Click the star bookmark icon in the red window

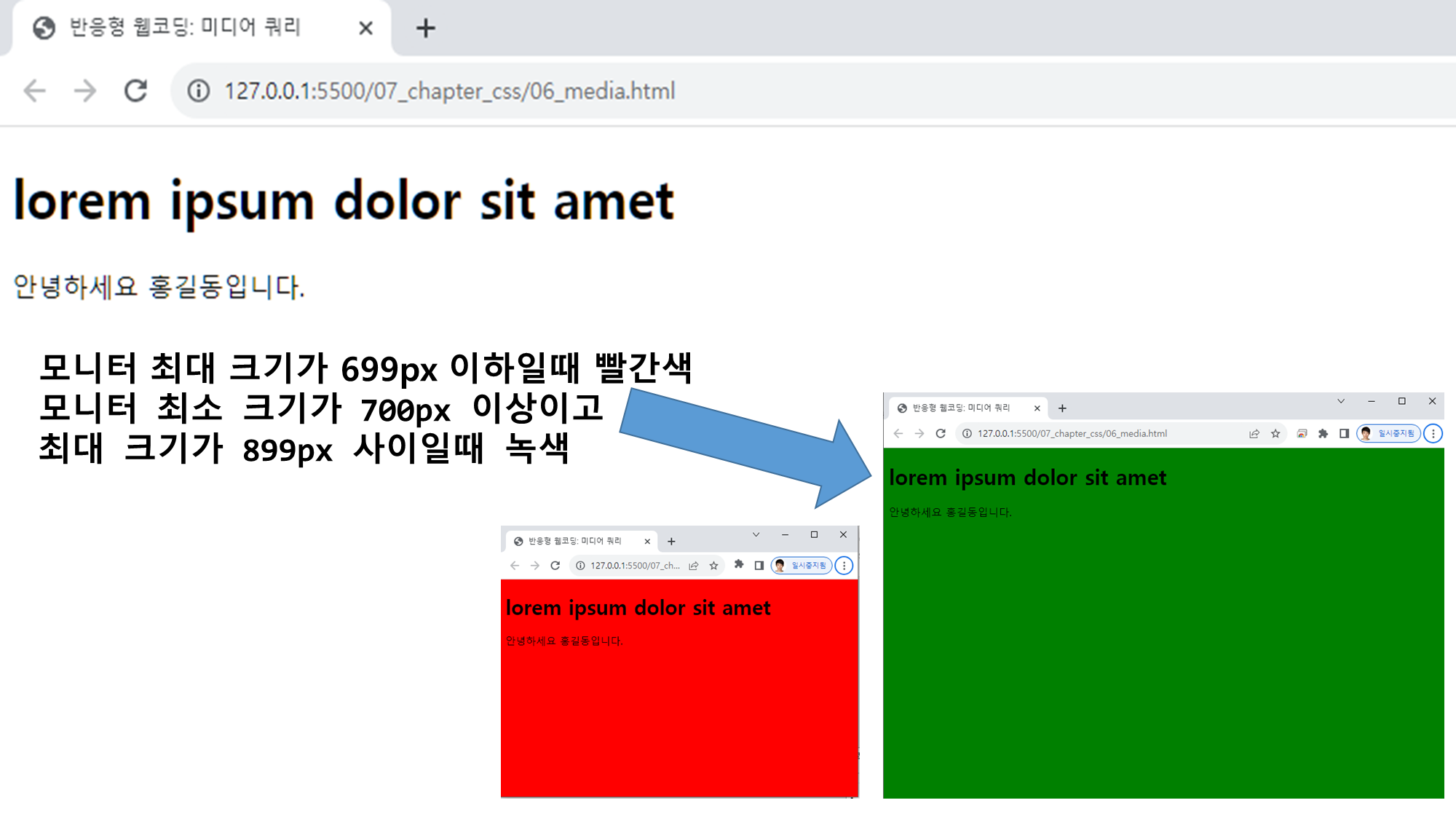713,566
